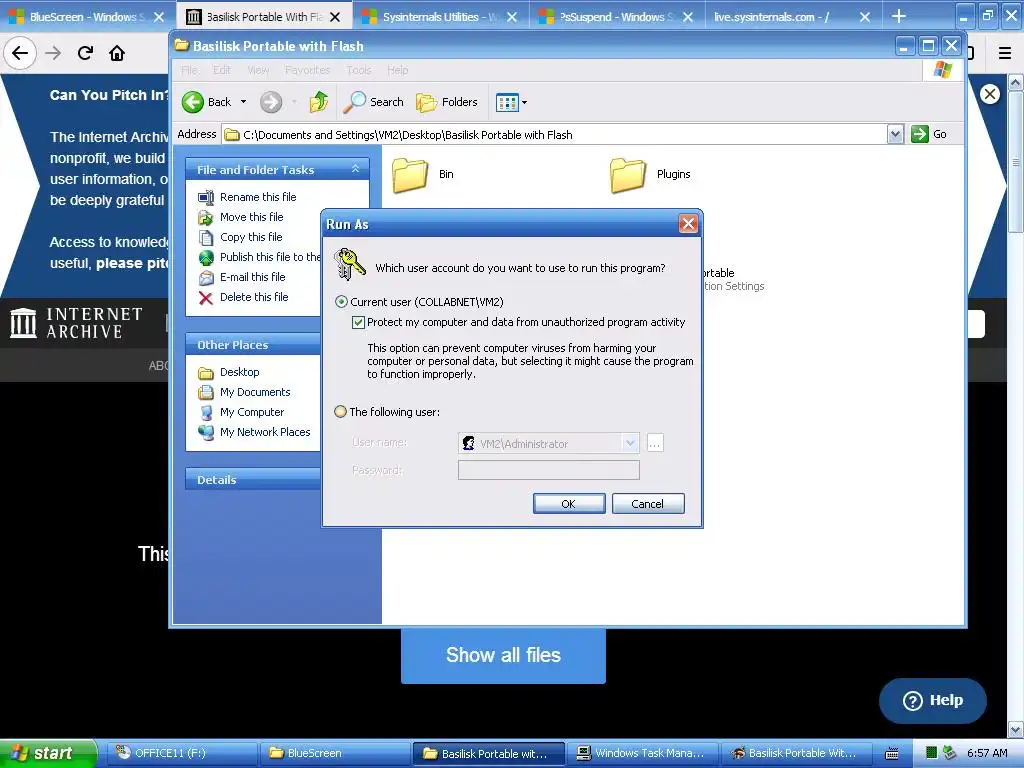Viewport: 1024px width, 768px height.
Task: Open the View menu in Explorer
Action: [258, 70]
